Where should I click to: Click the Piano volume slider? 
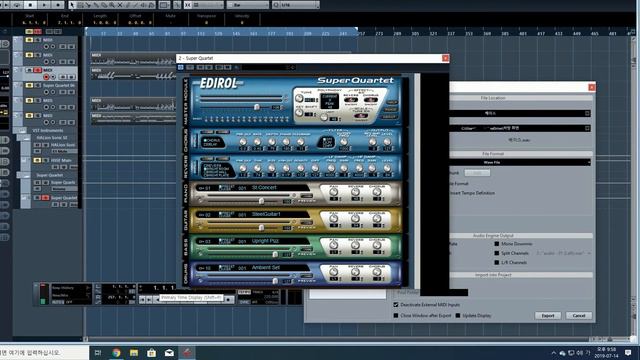coord(261,200)
